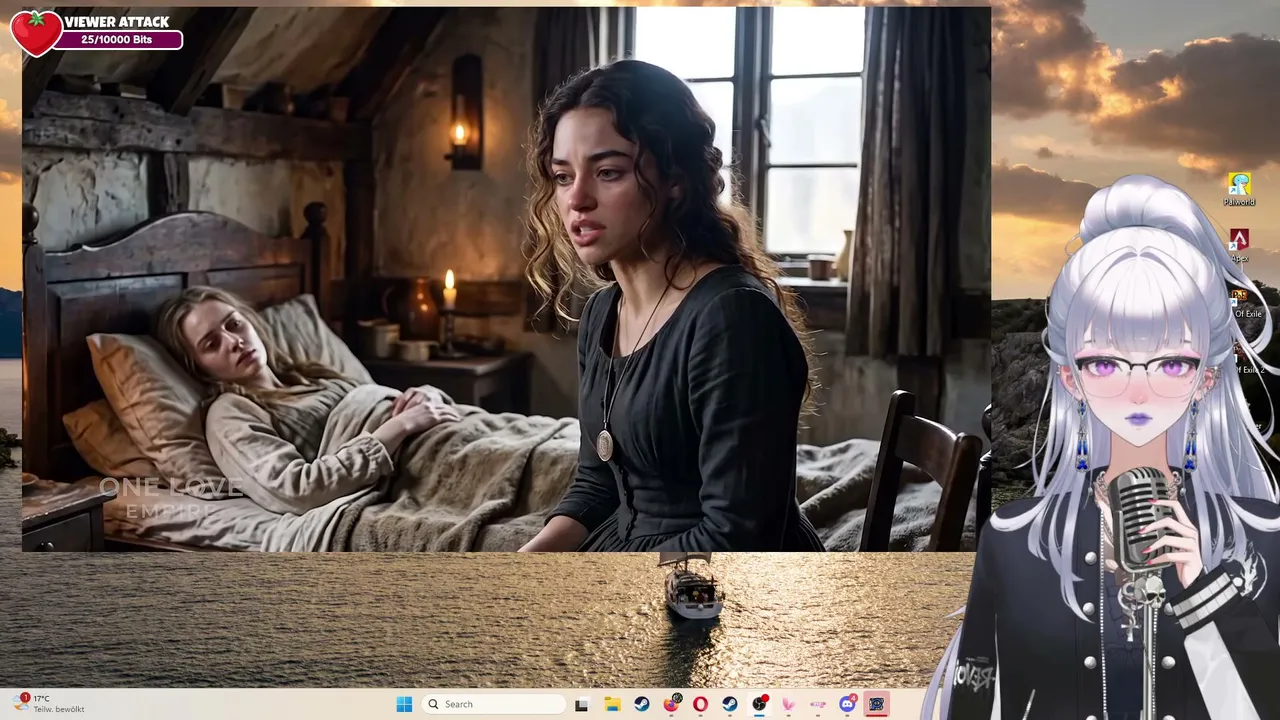Click the 25/10000 Bits progress bar

pos(118,40)
